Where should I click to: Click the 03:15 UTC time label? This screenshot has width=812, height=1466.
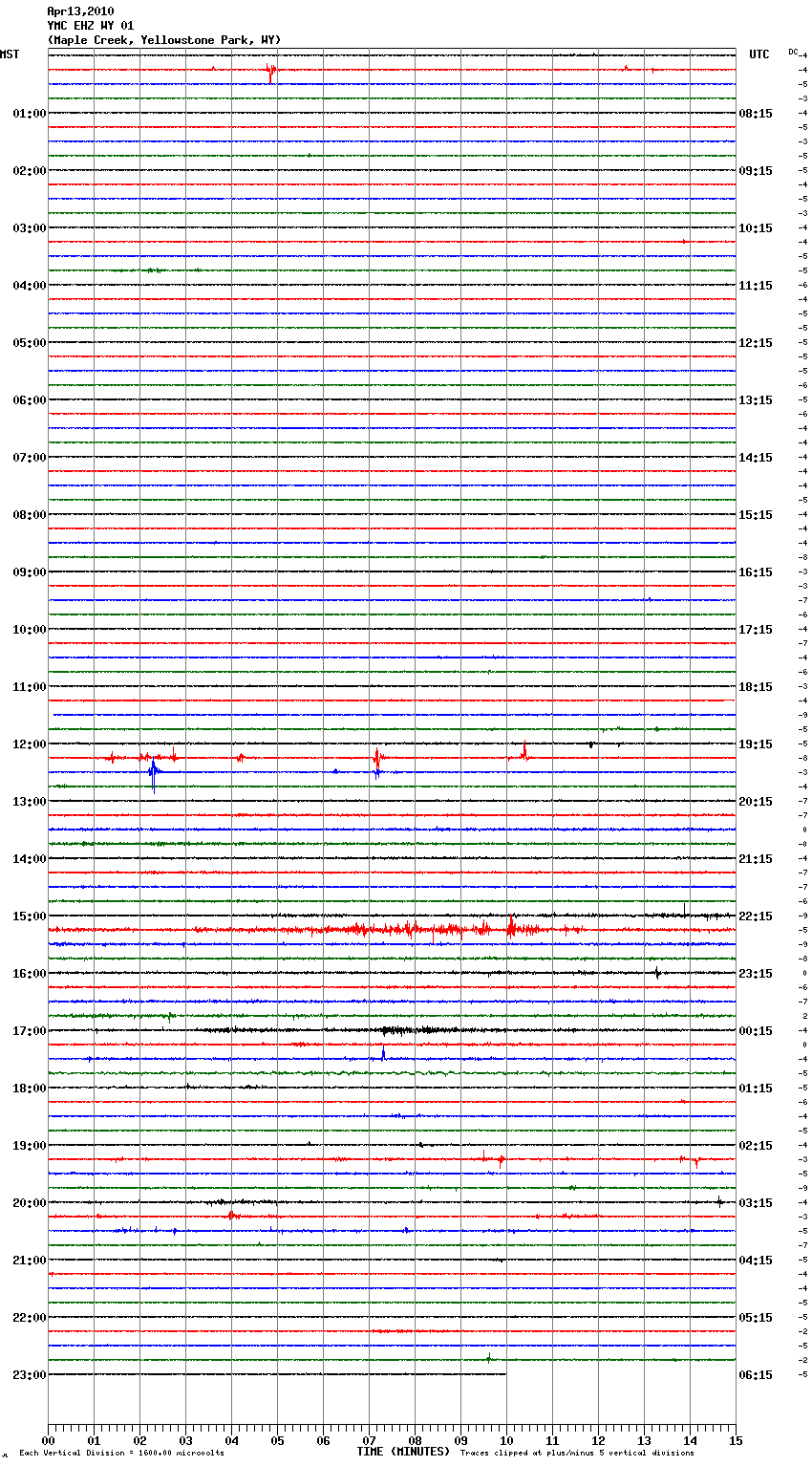click(756, 1203)
